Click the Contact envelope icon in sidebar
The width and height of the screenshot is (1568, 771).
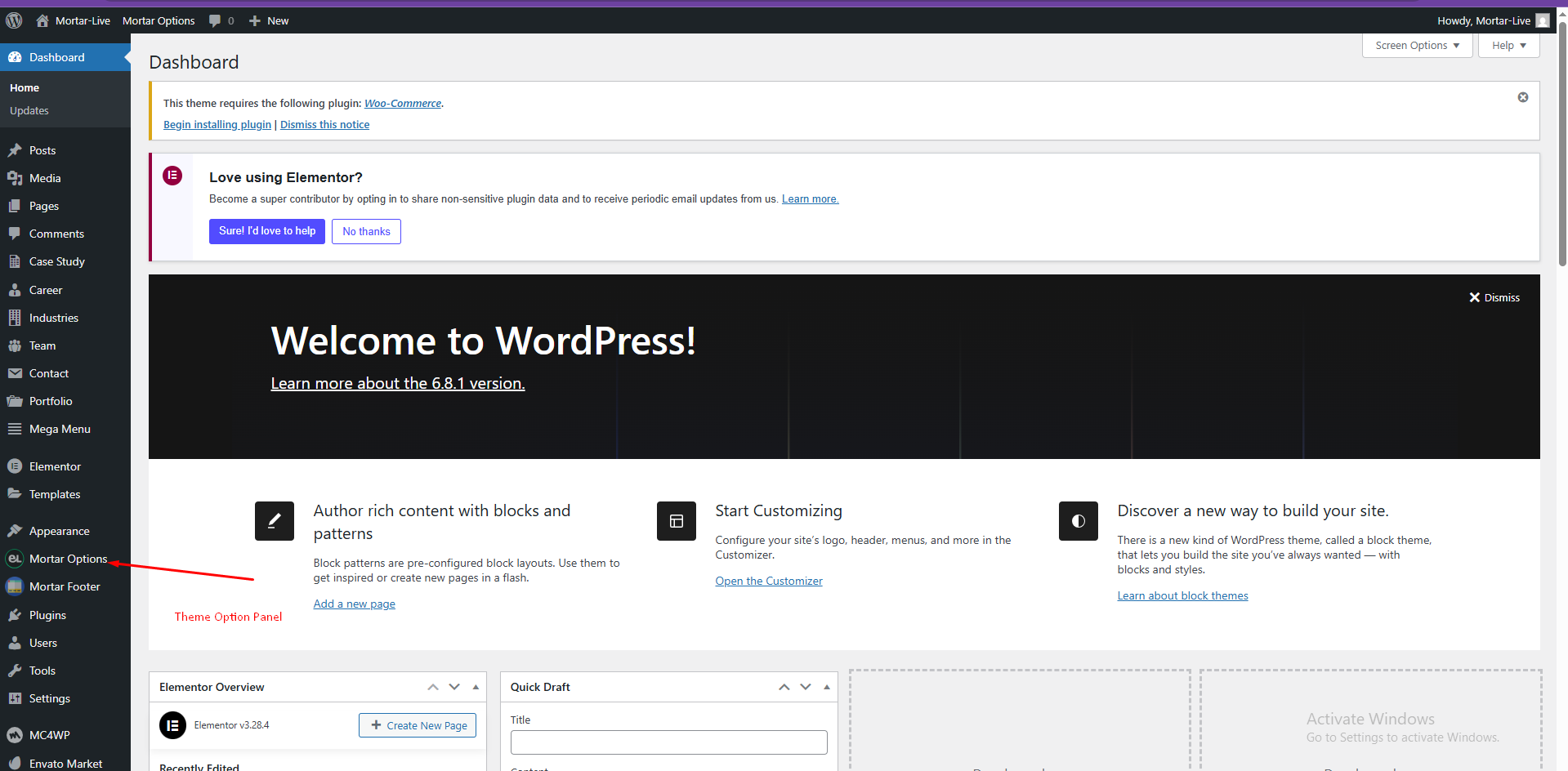coord(15,373)
